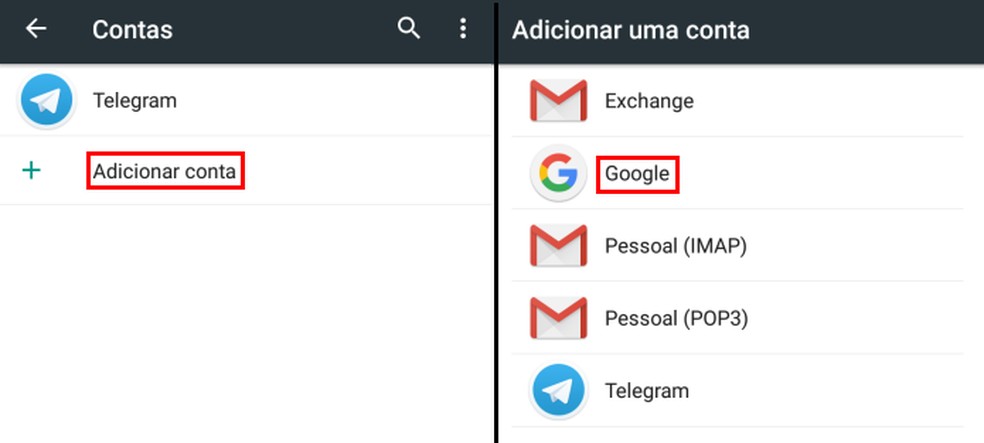
Task: Select the "Adicionar conta" label
Action: click(x=165, y=171)
